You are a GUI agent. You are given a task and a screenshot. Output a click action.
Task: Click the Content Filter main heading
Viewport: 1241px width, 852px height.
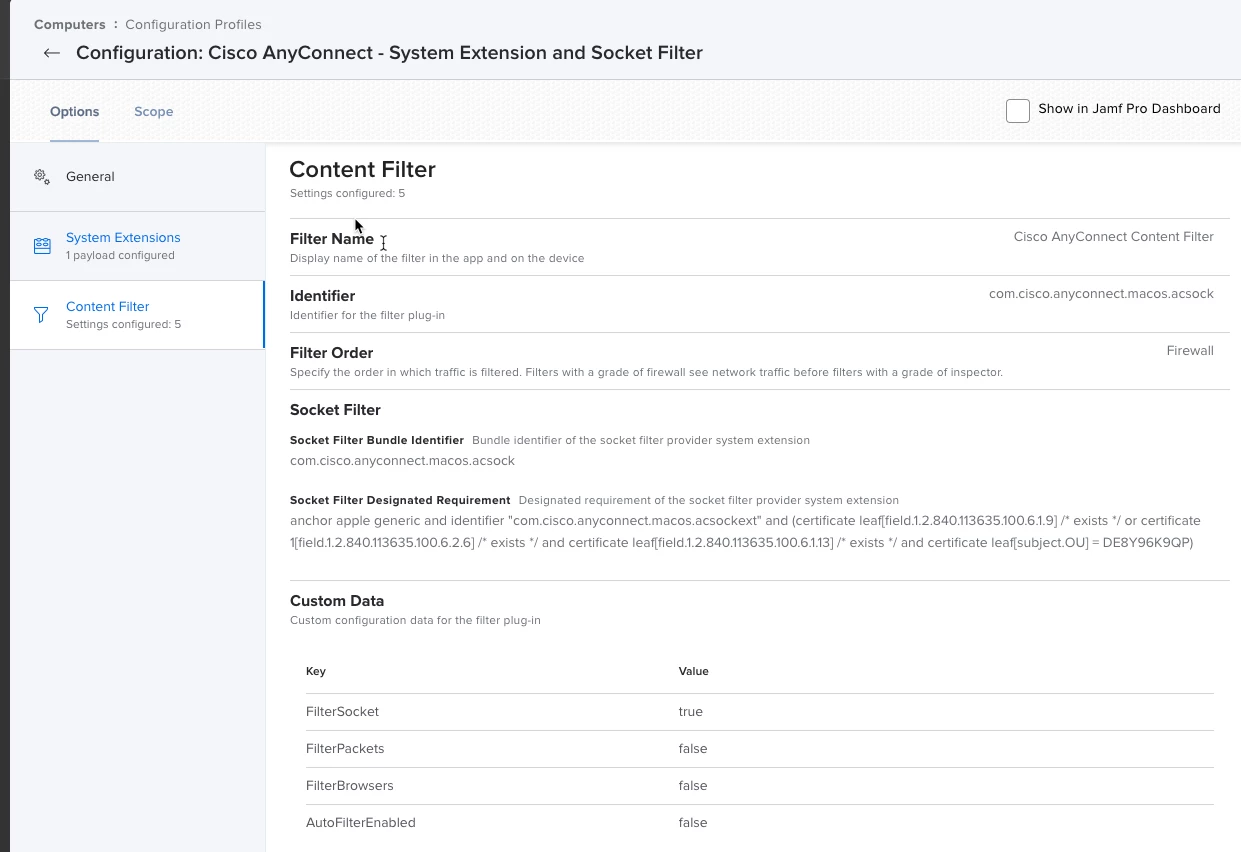[362, 170]
